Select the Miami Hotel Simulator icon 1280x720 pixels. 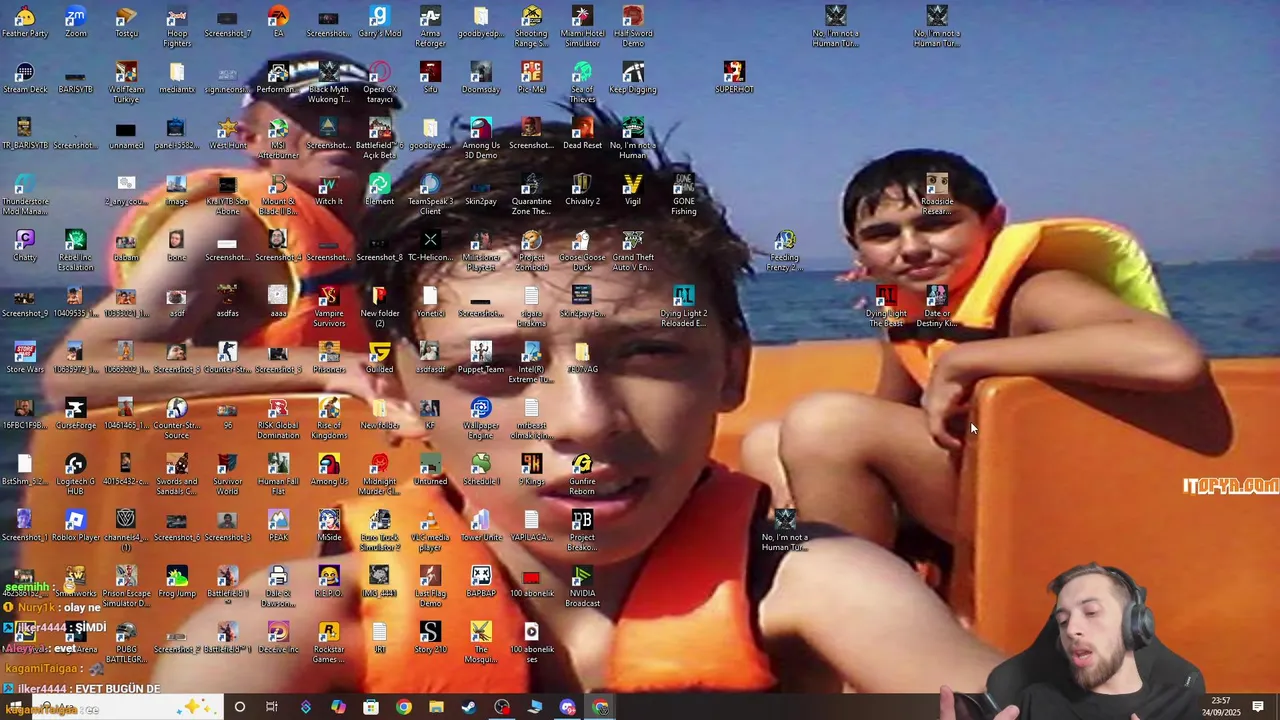pyautogui.click(x=582, y=26)
